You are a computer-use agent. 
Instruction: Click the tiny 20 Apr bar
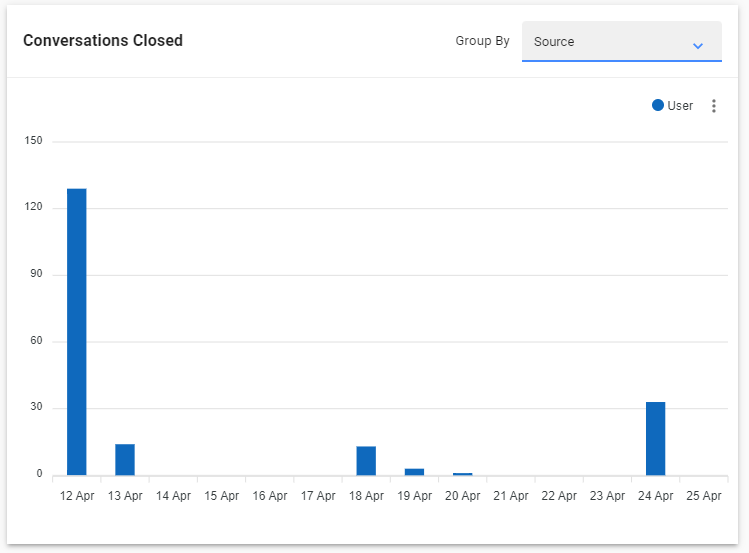[x=462, y=473]
